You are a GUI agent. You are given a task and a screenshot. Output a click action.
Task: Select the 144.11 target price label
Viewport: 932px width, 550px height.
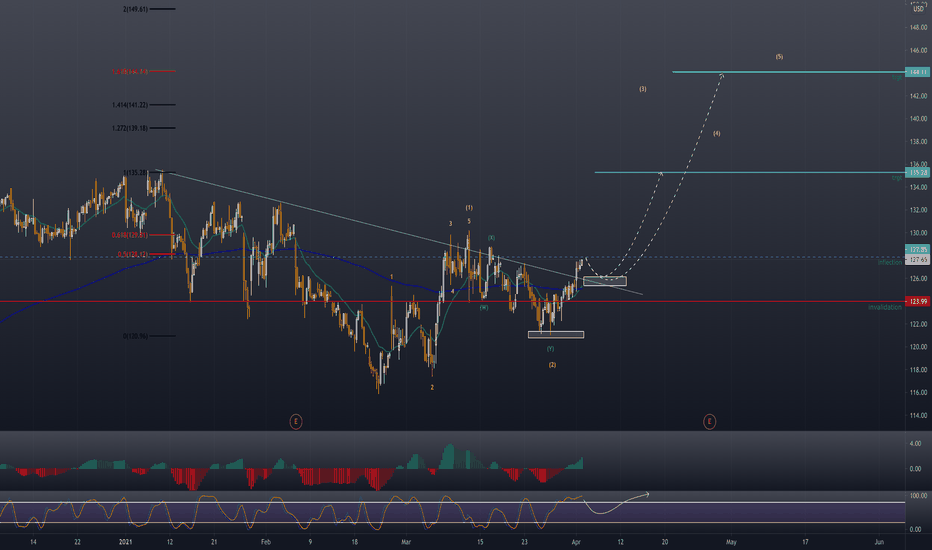[918, 72]
